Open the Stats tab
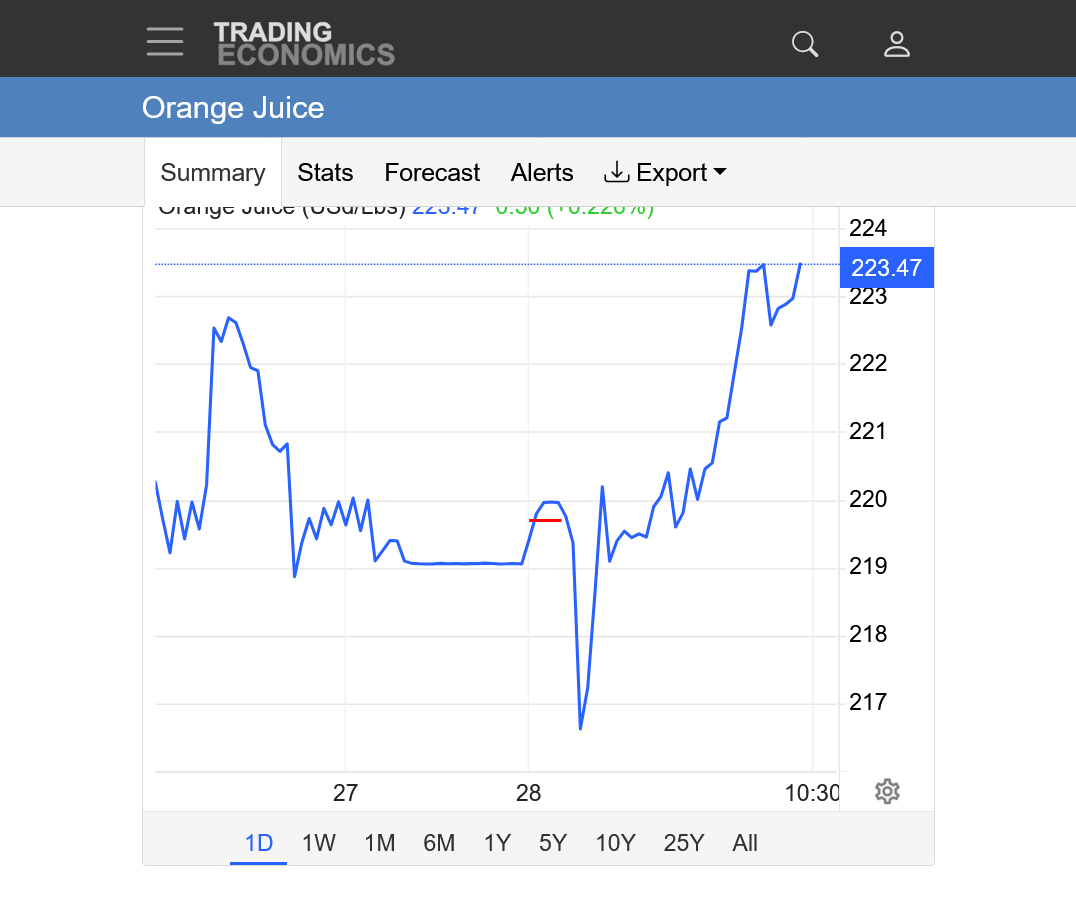The height and width of the screenshot is (901, 1076). (325, 173)
